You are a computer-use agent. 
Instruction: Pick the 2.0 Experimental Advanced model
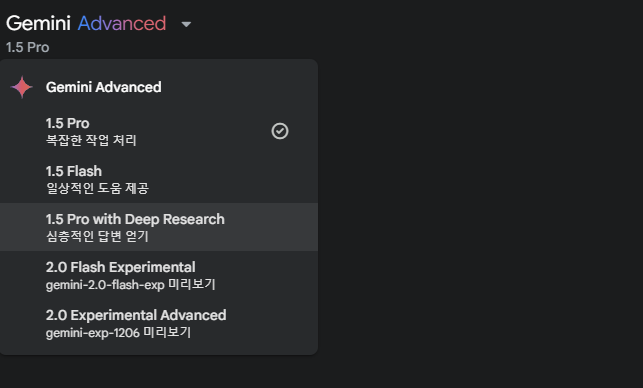pyautogui.click(x=159, y=323)
